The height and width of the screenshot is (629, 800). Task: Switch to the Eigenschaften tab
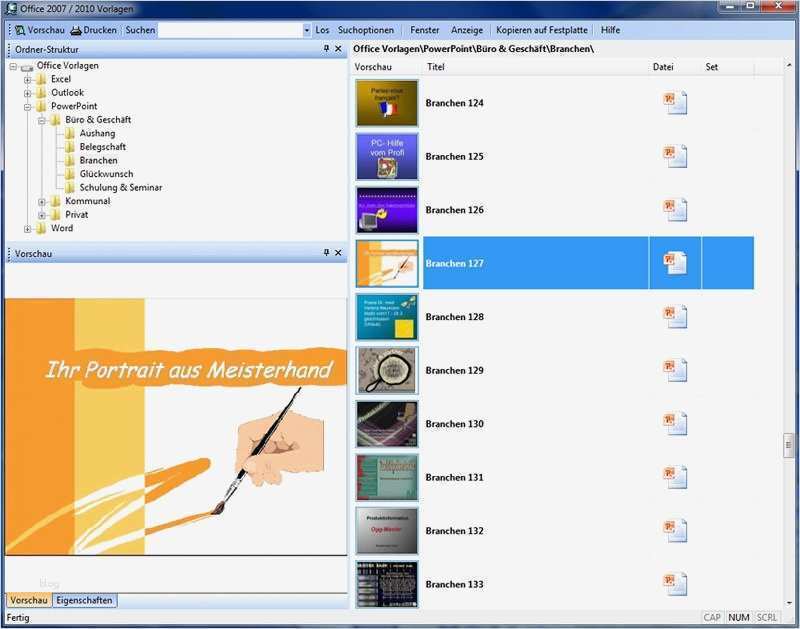(86, 601)
